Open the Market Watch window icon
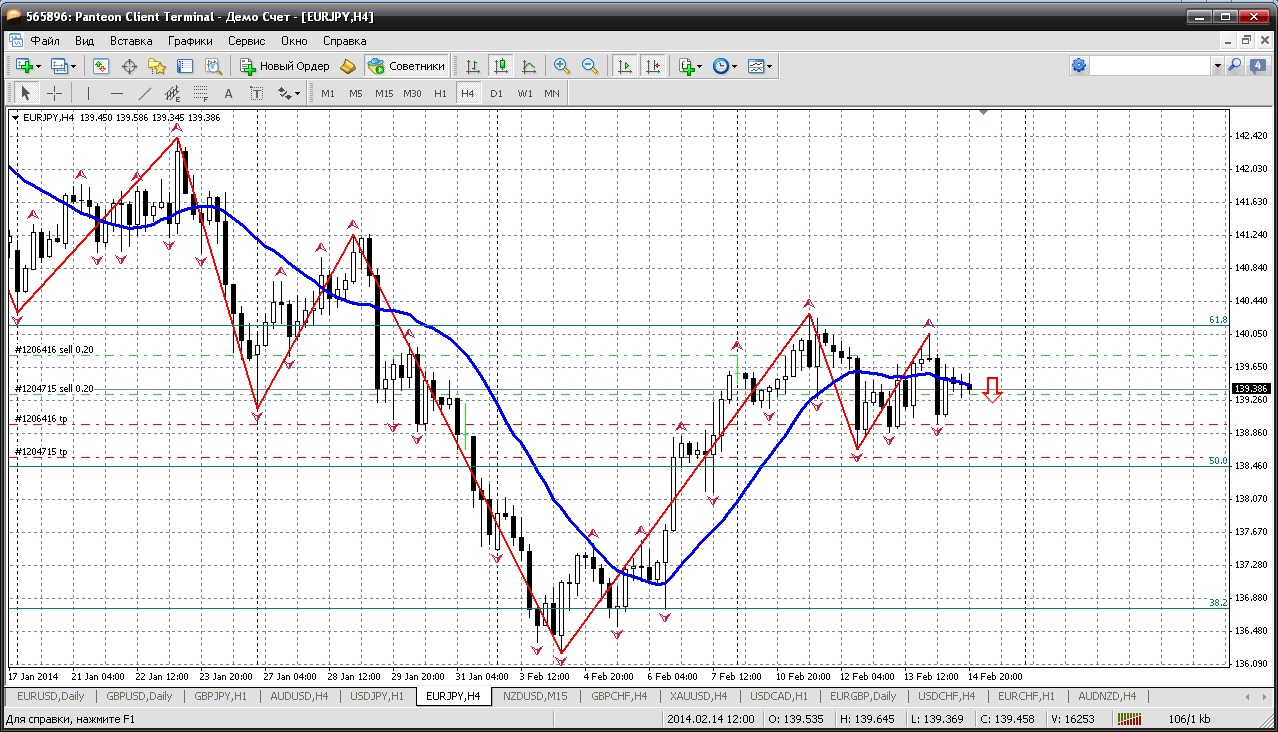The image size is (1278, 732). [x=101, y=66]
